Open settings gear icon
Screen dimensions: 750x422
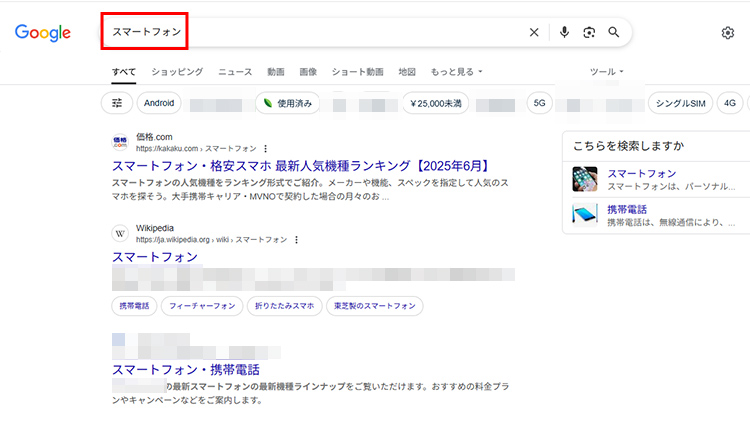pos(727,32)
